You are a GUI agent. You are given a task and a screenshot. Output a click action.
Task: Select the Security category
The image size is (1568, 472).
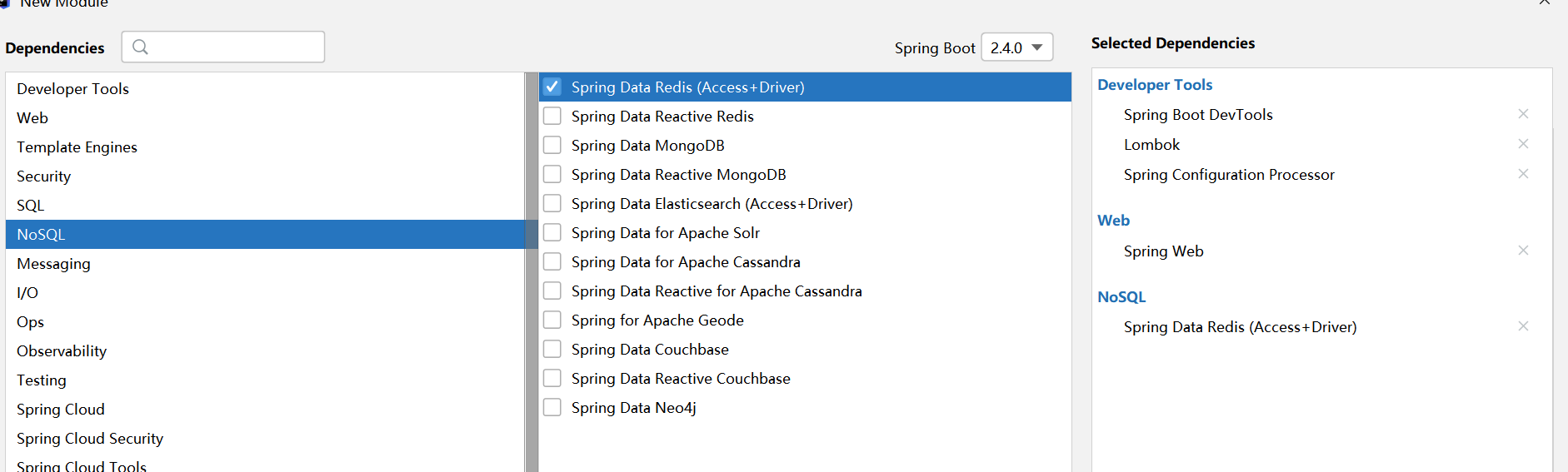click(265, 176)
